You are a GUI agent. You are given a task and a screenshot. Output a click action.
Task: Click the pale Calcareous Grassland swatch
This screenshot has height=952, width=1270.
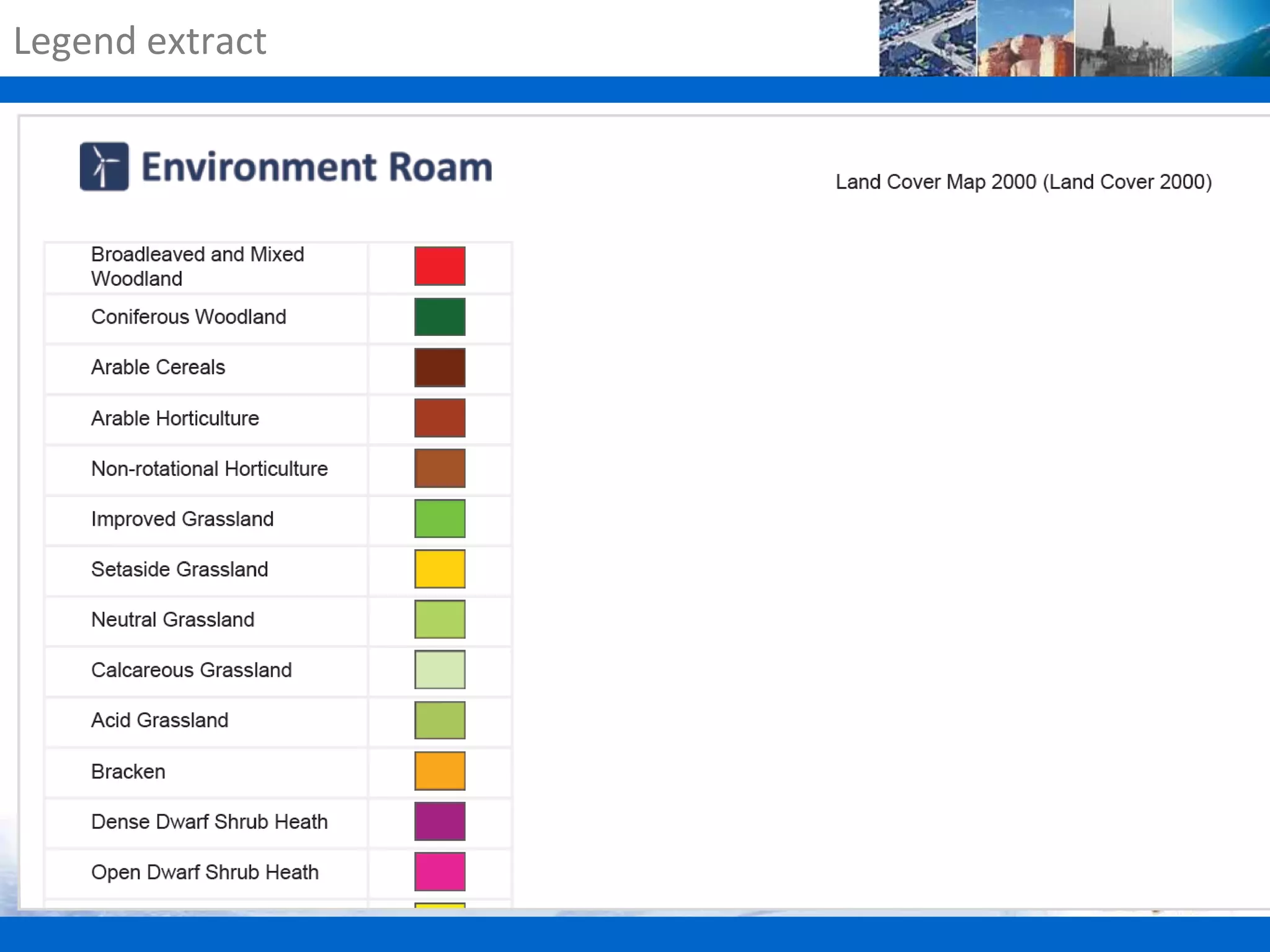[440, 669]
